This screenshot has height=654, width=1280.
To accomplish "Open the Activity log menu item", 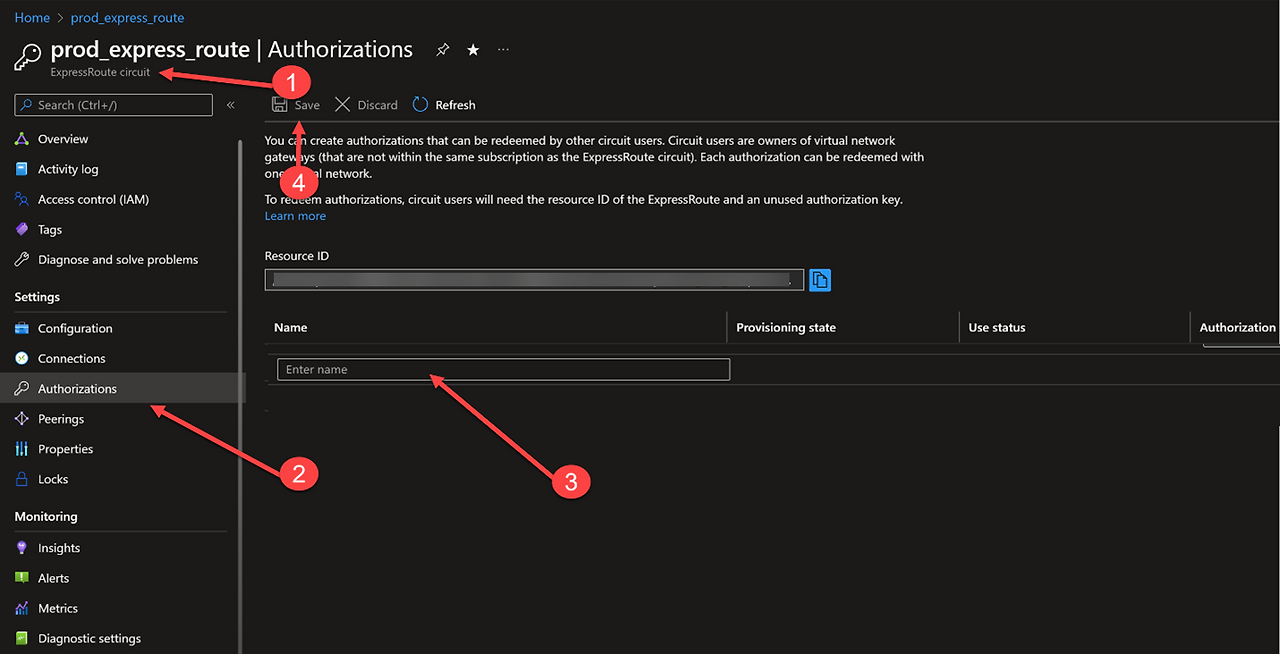I will [68, 169].
